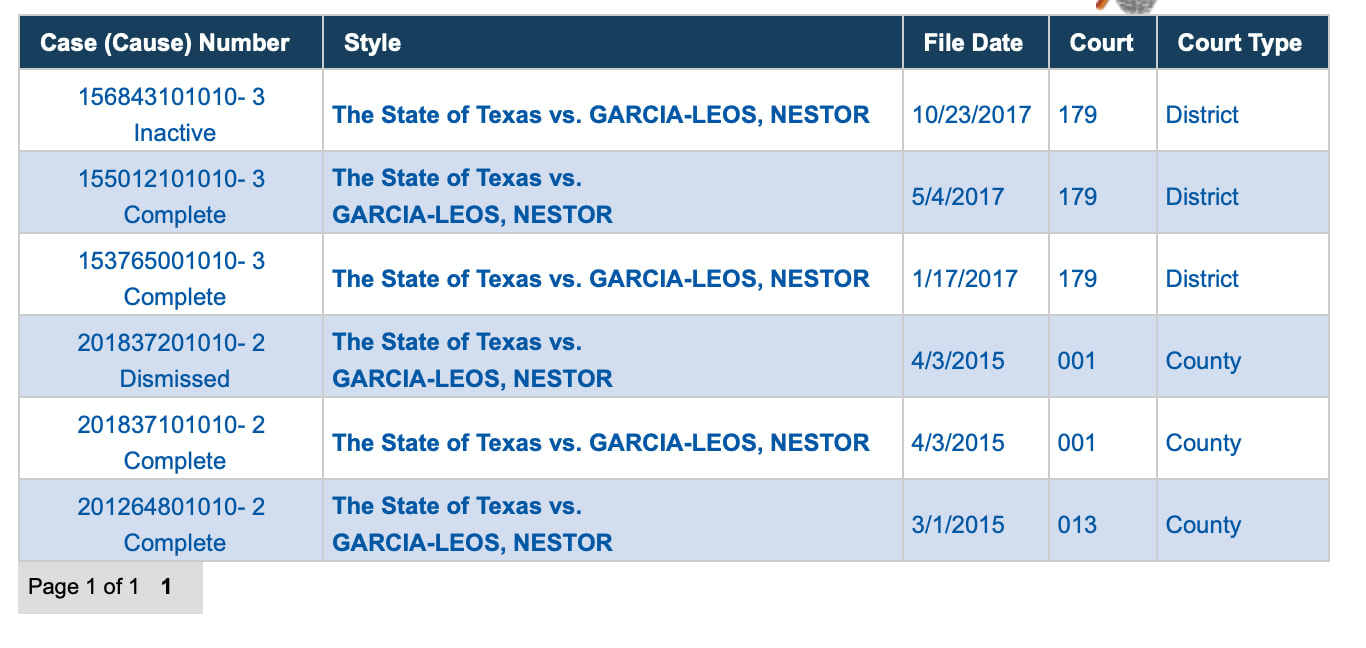This screenshot has width=1366, height=648.
Task: Open case number 201837101010-2
Action: (x=171, y=426)
